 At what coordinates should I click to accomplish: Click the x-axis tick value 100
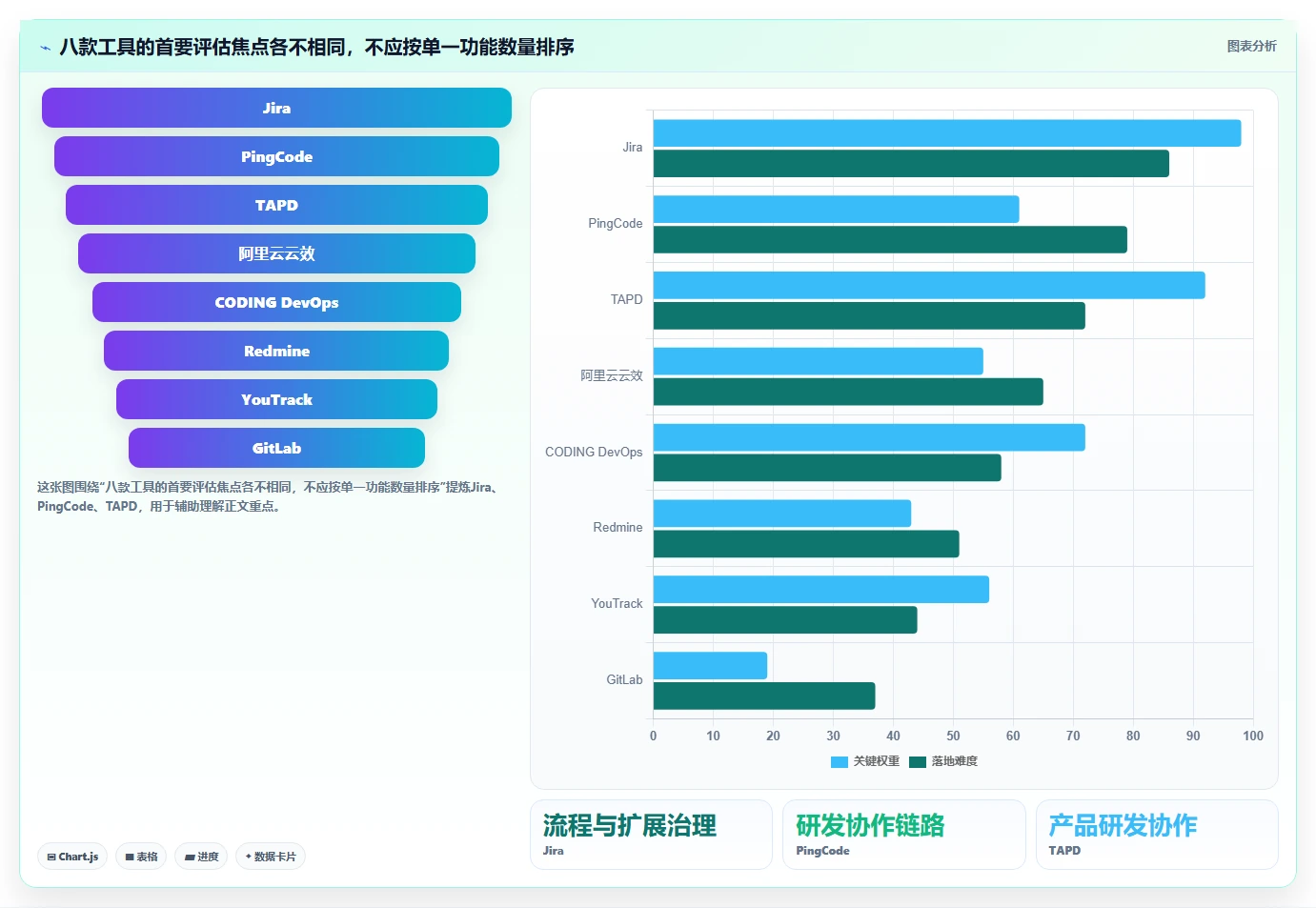(1253, 736)
